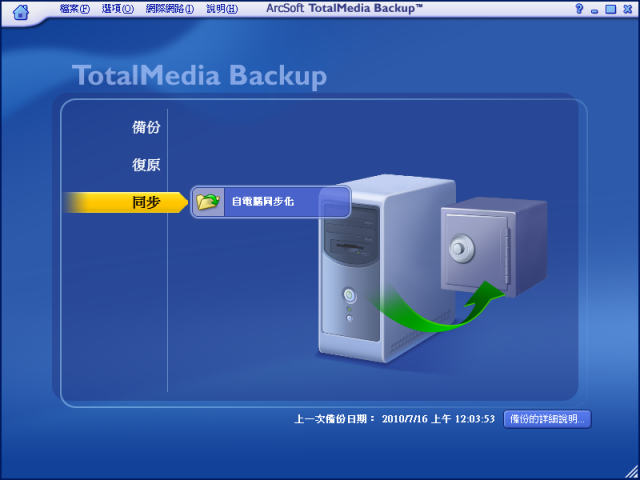Click the question mark help icon
Screen dimensions: 640x480
coord(579,9)
